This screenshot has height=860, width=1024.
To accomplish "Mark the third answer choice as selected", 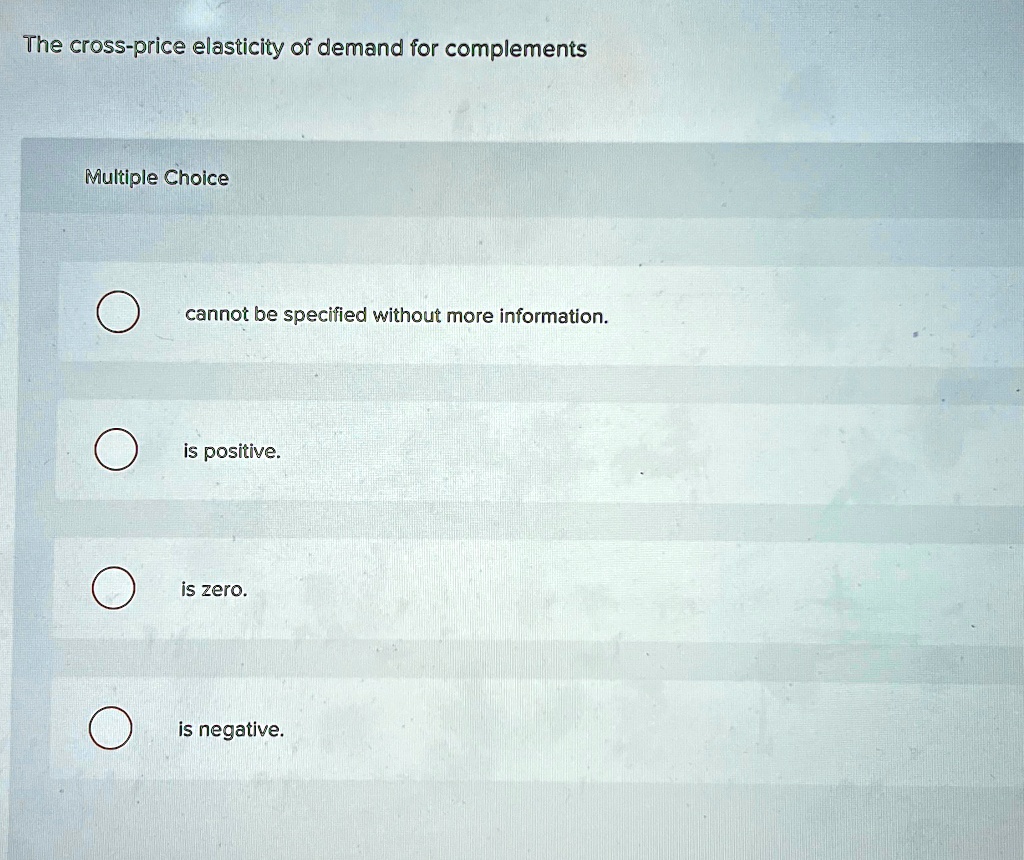I will [113, 589].
